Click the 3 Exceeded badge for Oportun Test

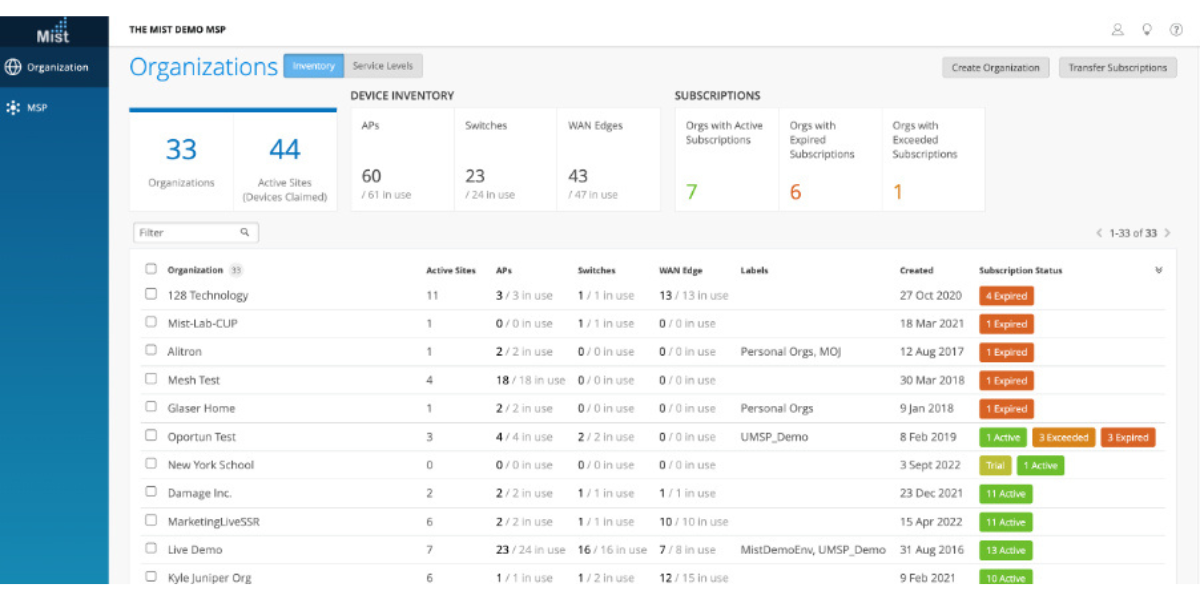click(x=1063, y=437)
